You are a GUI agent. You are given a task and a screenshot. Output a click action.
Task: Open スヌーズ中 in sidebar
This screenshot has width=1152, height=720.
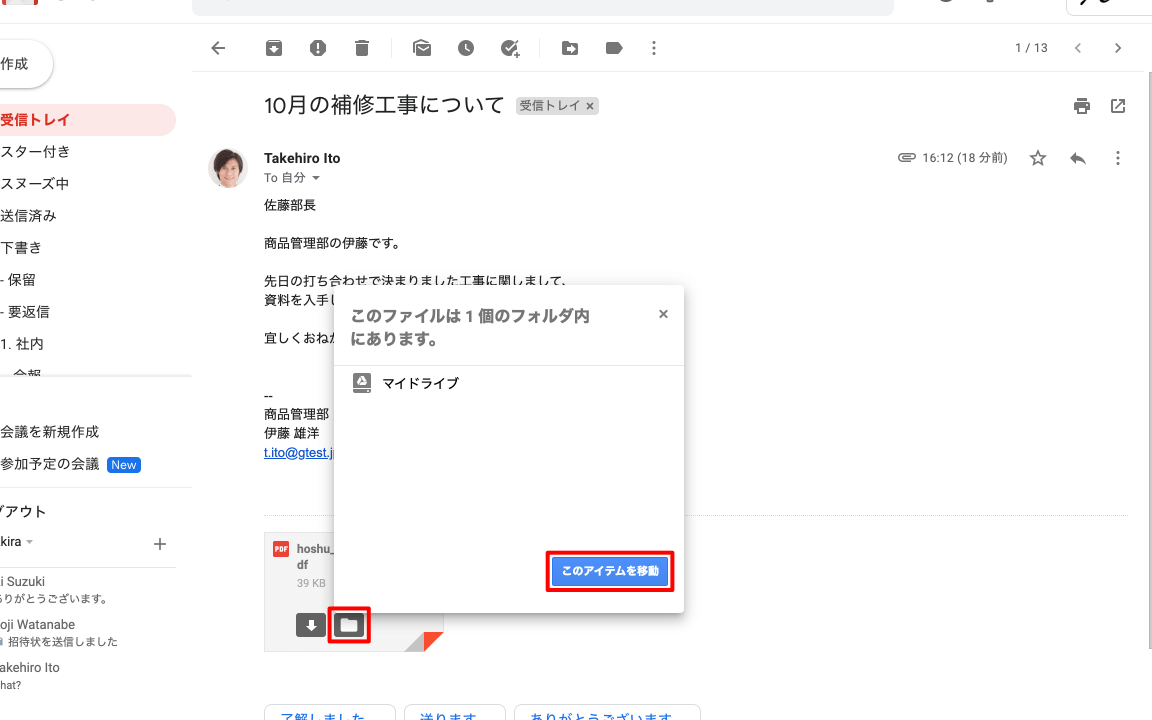click(x=35, y=184)
